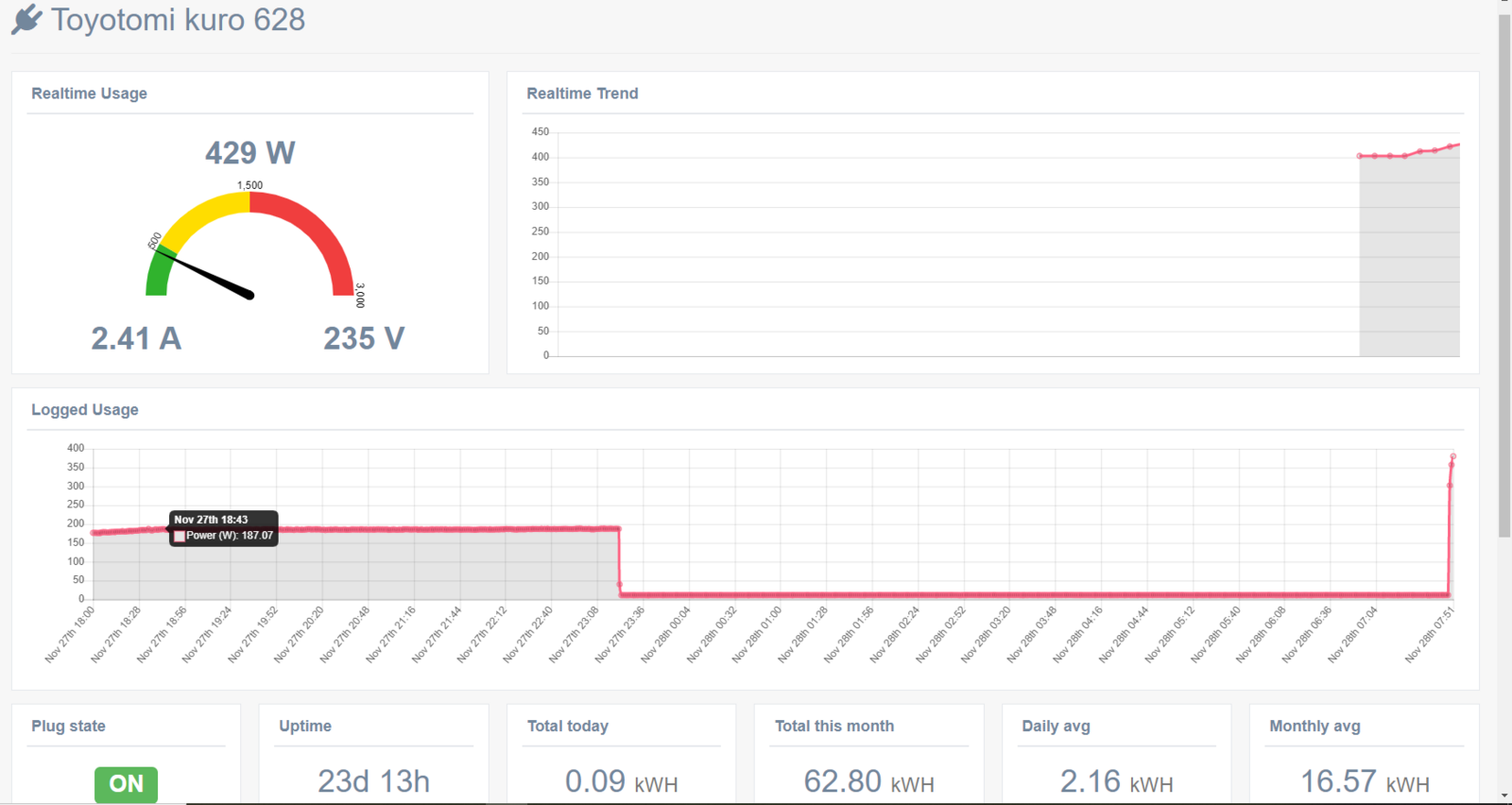Click the scrollbar down arrow

point(1504,797)
